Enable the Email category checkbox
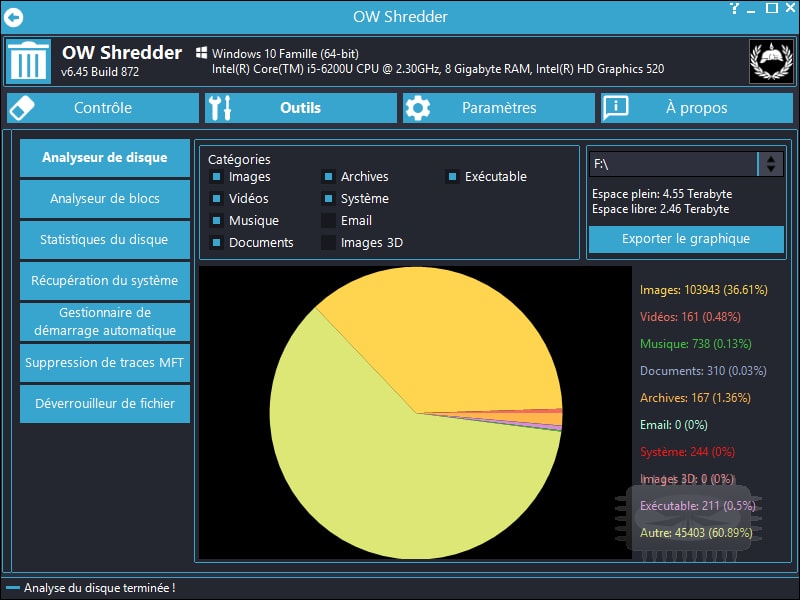This screenshot has width=800, height=600. pos(329,220)
